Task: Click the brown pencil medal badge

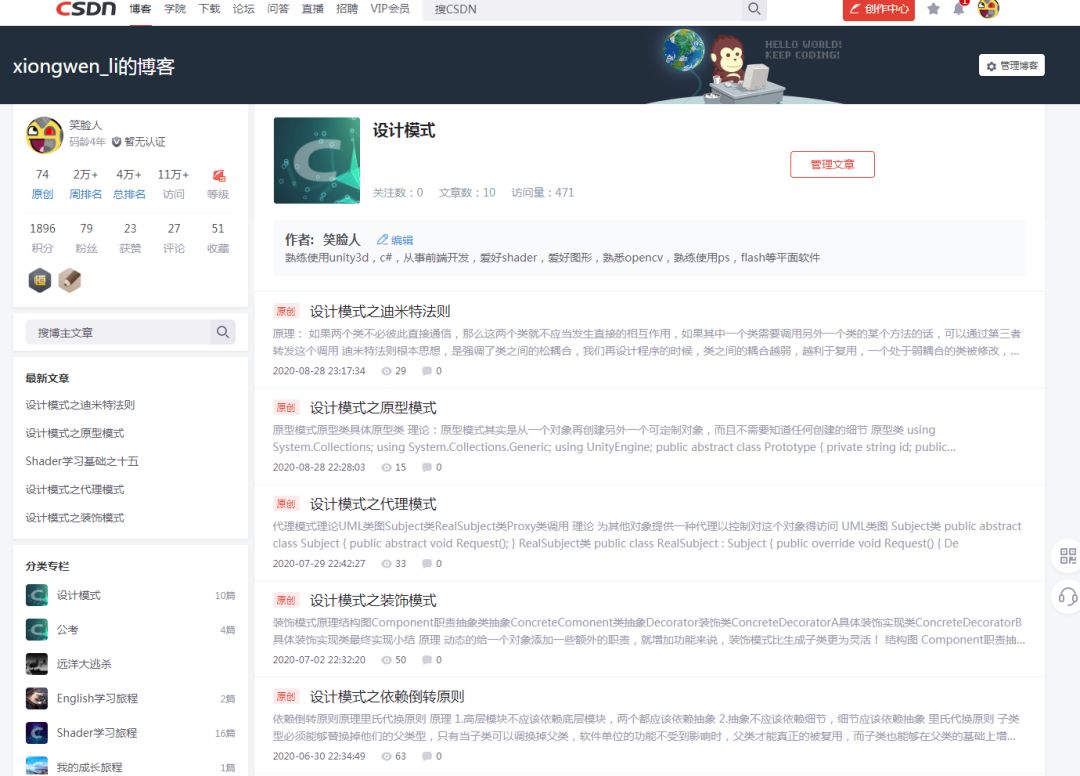Action: (x=70, y=280)
